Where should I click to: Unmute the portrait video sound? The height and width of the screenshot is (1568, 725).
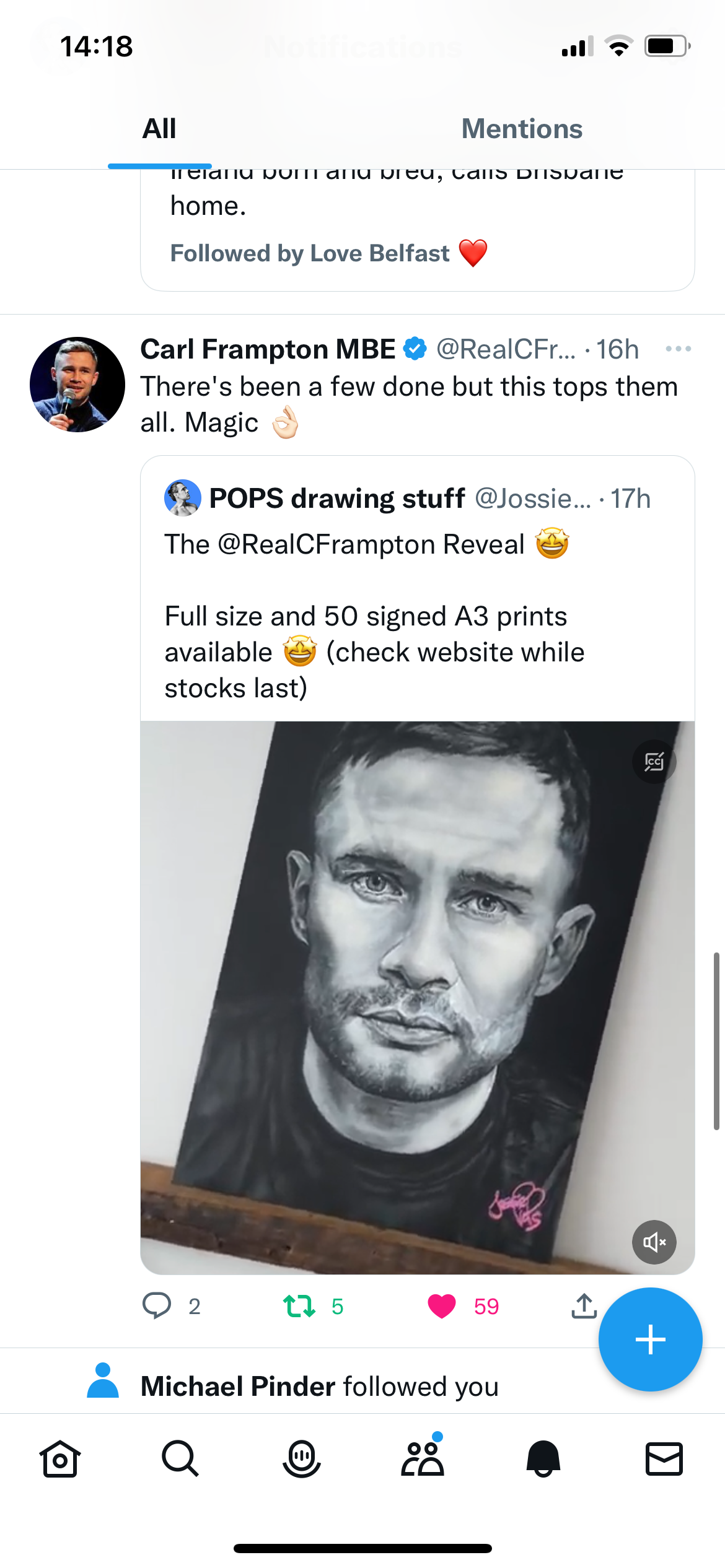(x=654, y=1242)
